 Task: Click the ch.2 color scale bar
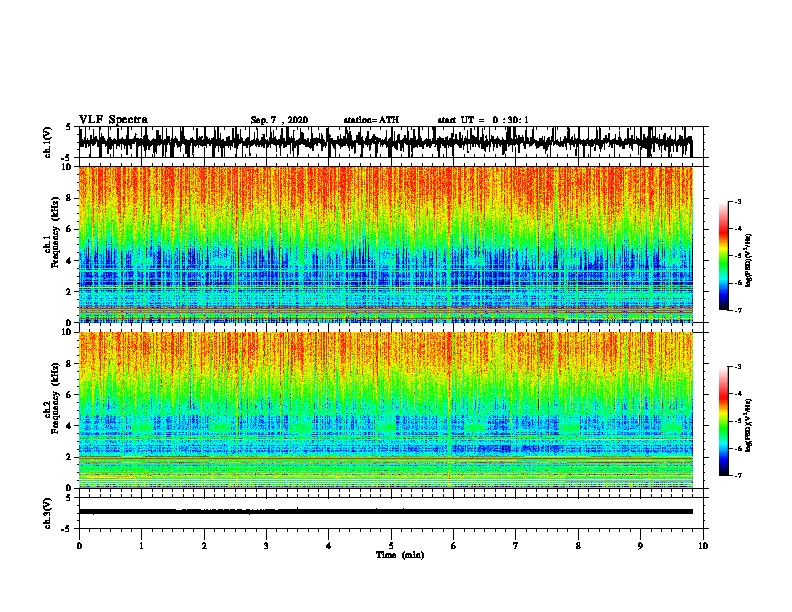click(x=723, y=421)
